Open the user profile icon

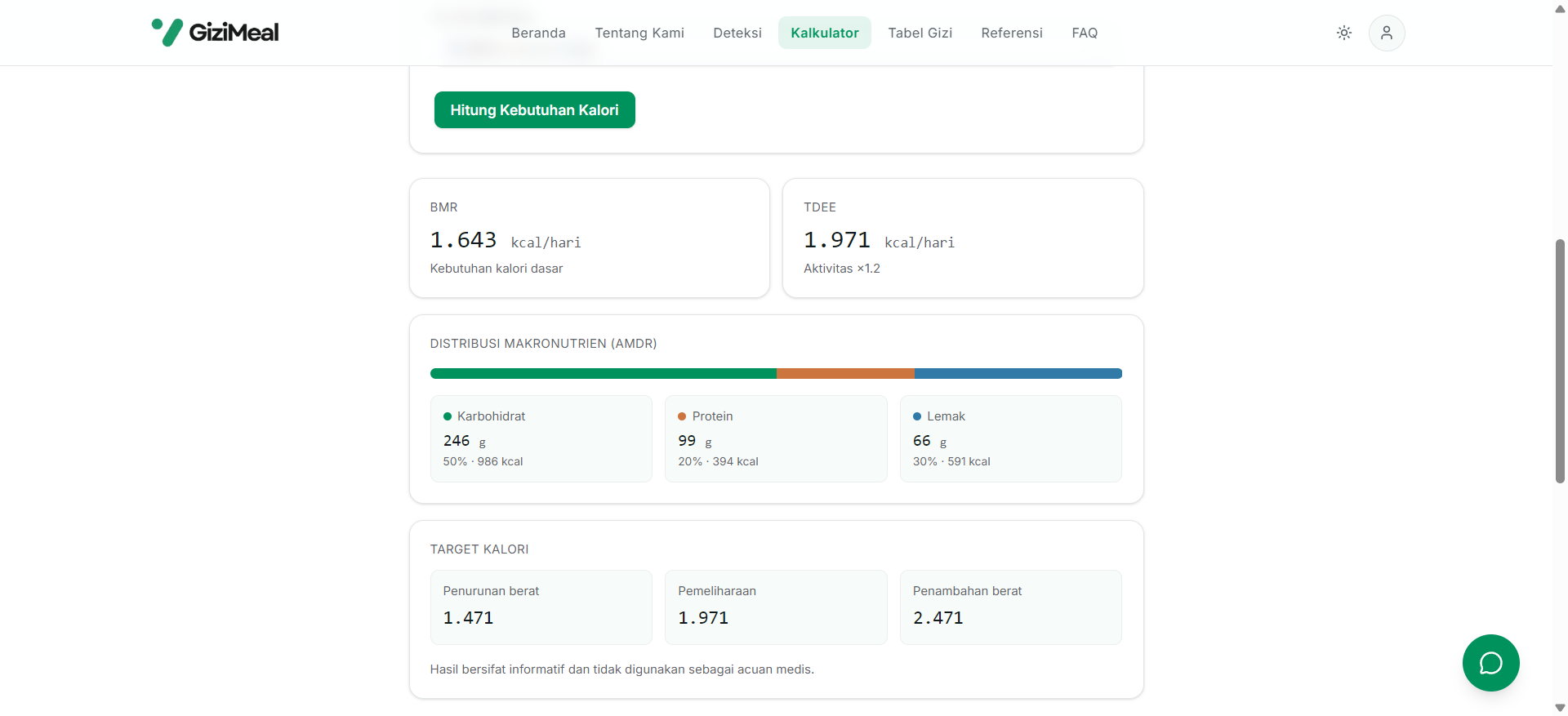[1387, 33]
